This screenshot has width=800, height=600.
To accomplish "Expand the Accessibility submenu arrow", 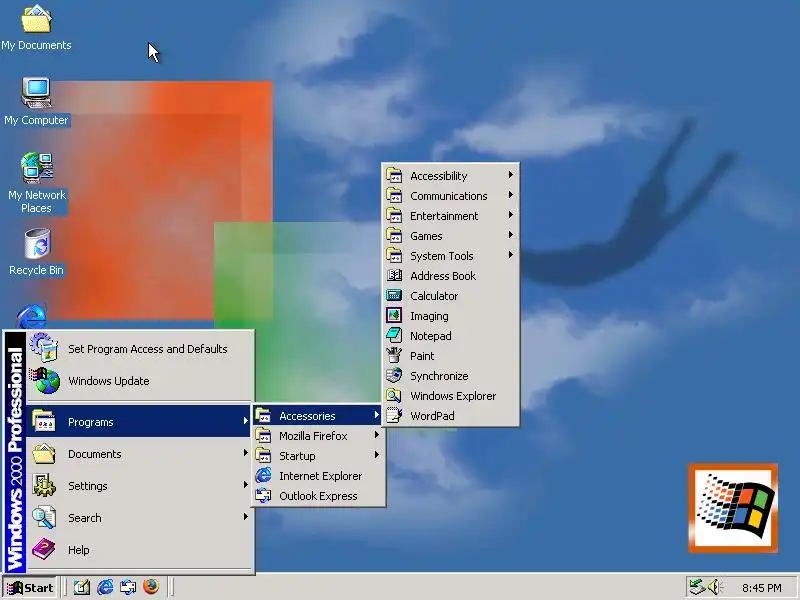I will [511, 175].
